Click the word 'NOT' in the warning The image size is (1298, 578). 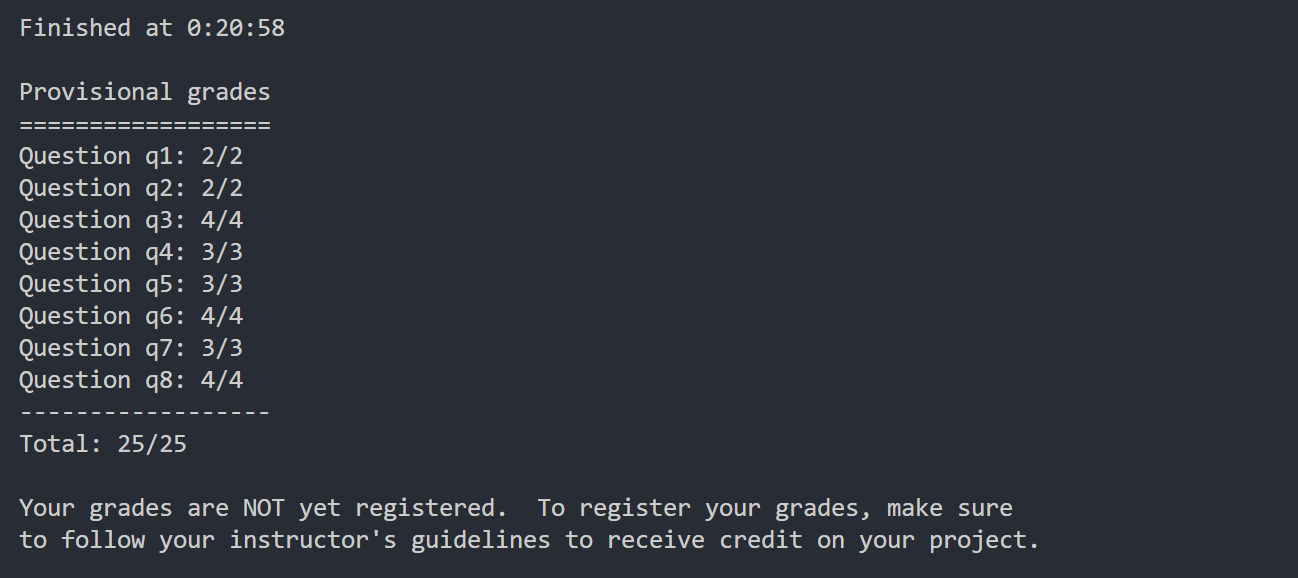[264, 508]
